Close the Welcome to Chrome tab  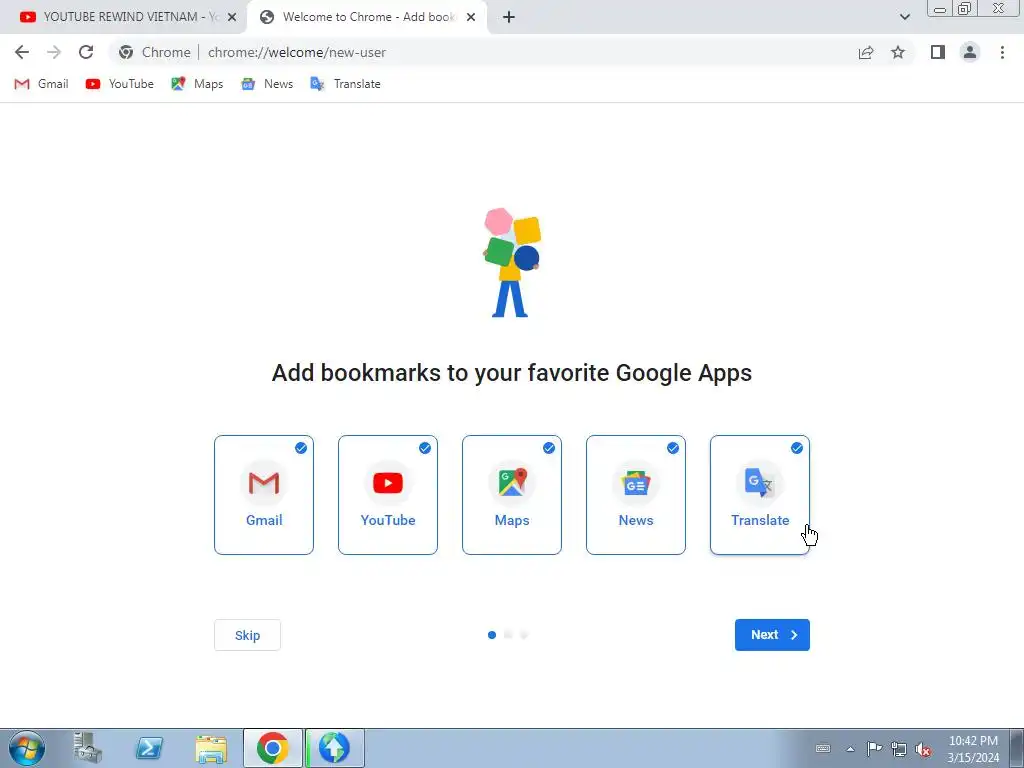[471, 17]
